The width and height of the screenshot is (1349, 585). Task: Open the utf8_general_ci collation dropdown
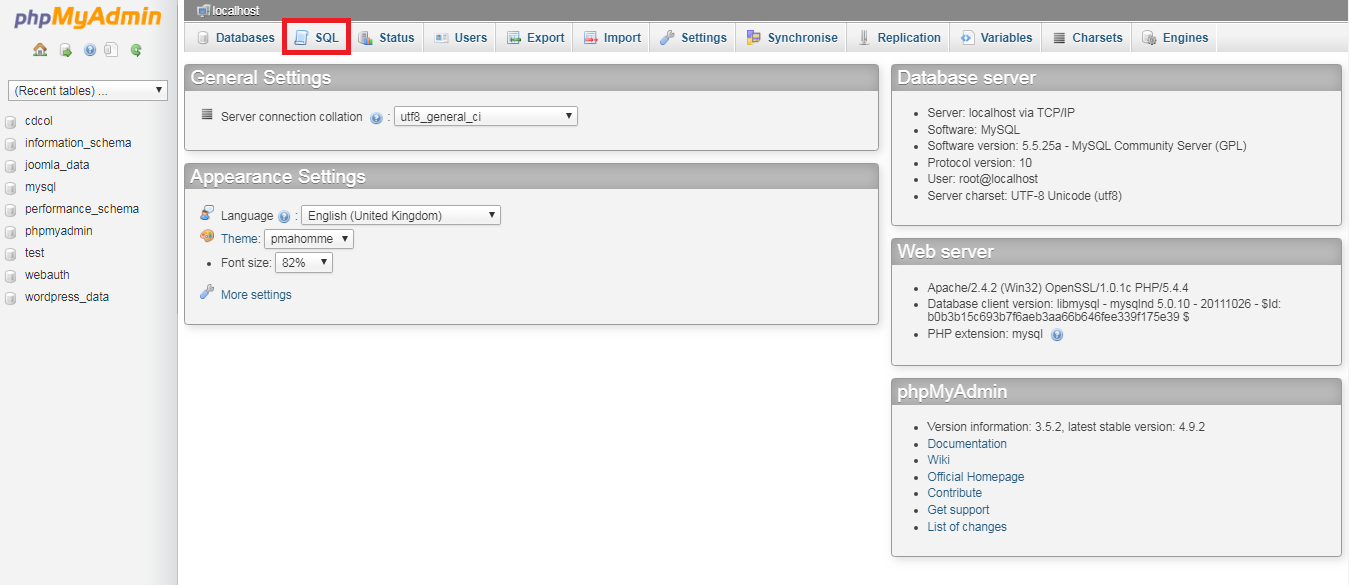coord(486,117)
